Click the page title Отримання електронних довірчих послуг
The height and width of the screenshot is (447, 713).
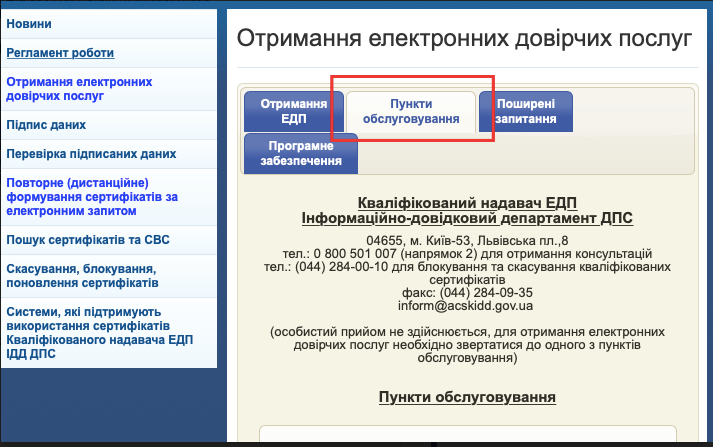click(x=464, y=39)
